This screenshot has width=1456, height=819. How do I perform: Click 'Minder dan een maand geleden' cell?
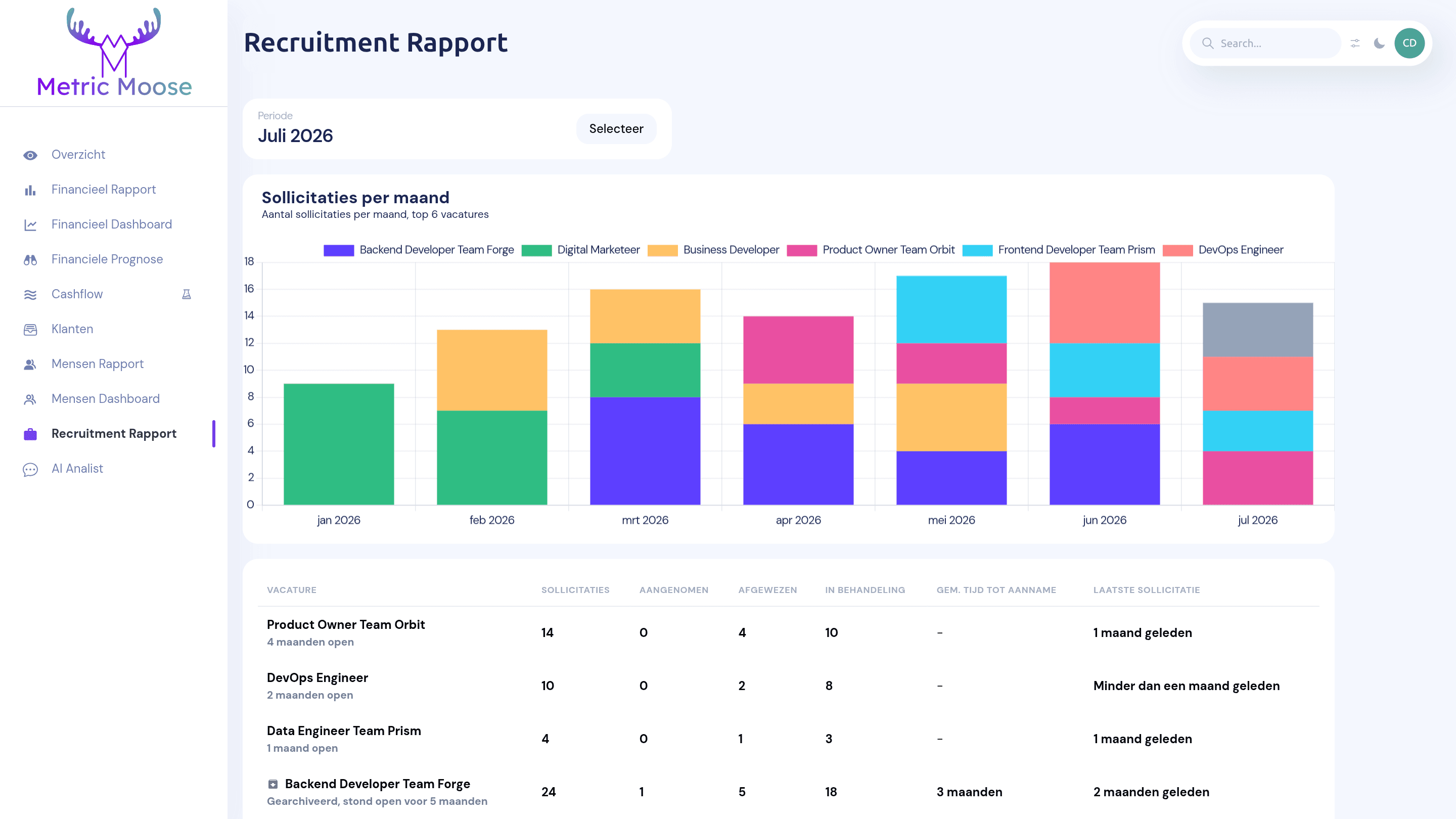point(1187,686)
